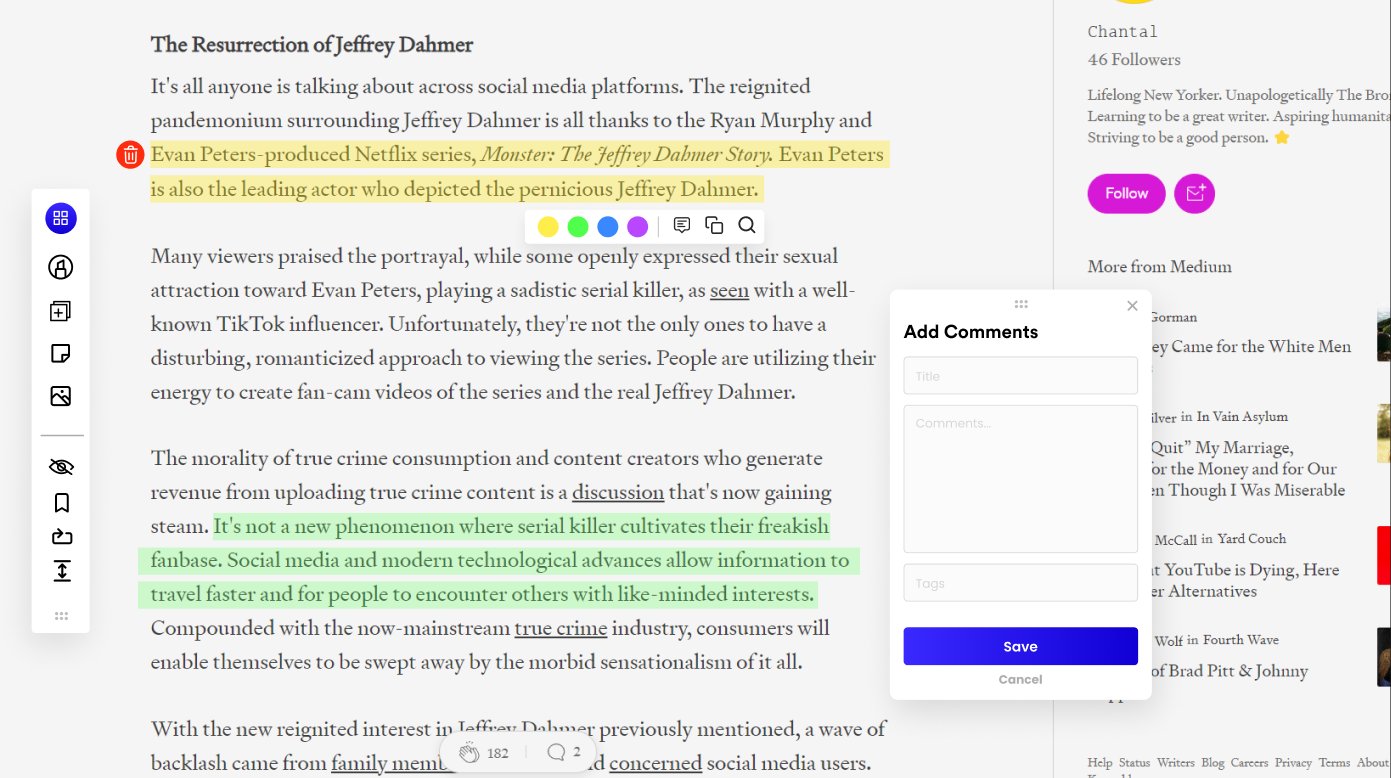
Task: Click the red trash delete highlight icon
Action: point(130,155)
